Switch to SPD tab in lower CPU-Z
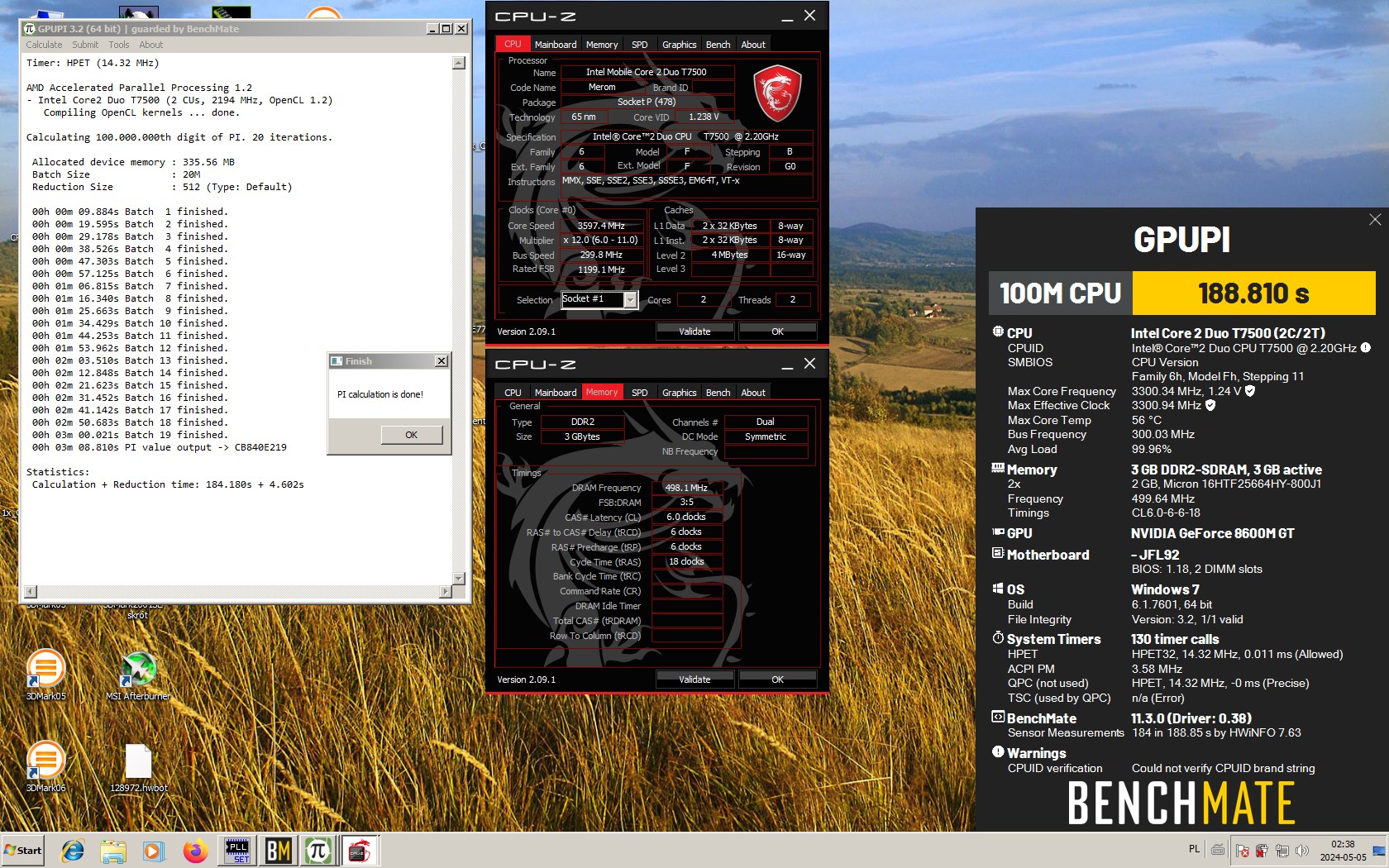The image size is (1389, 868). 640,393
